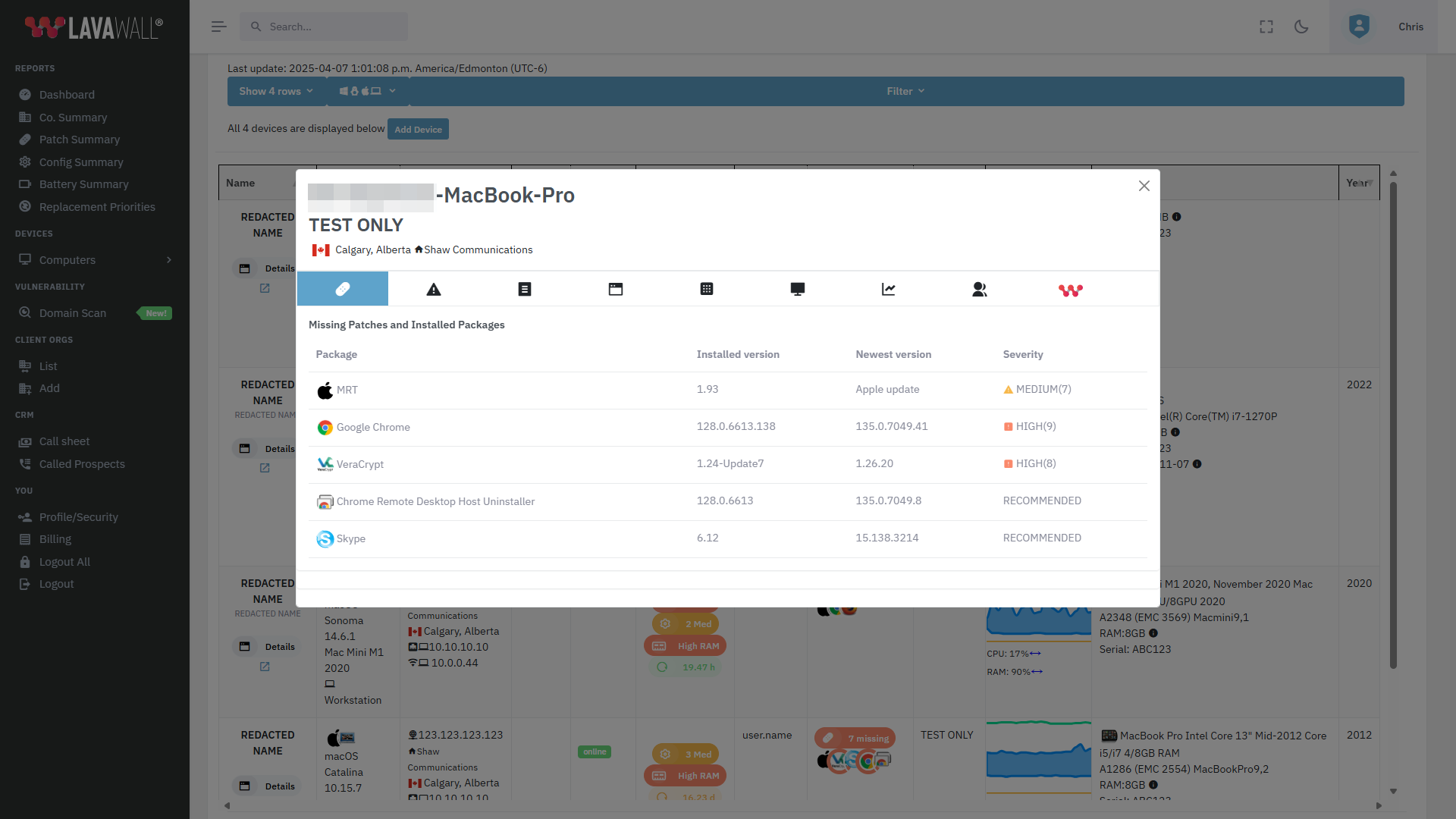Open Patch Summary report
1456x819 pixels.
coord(80,140)
